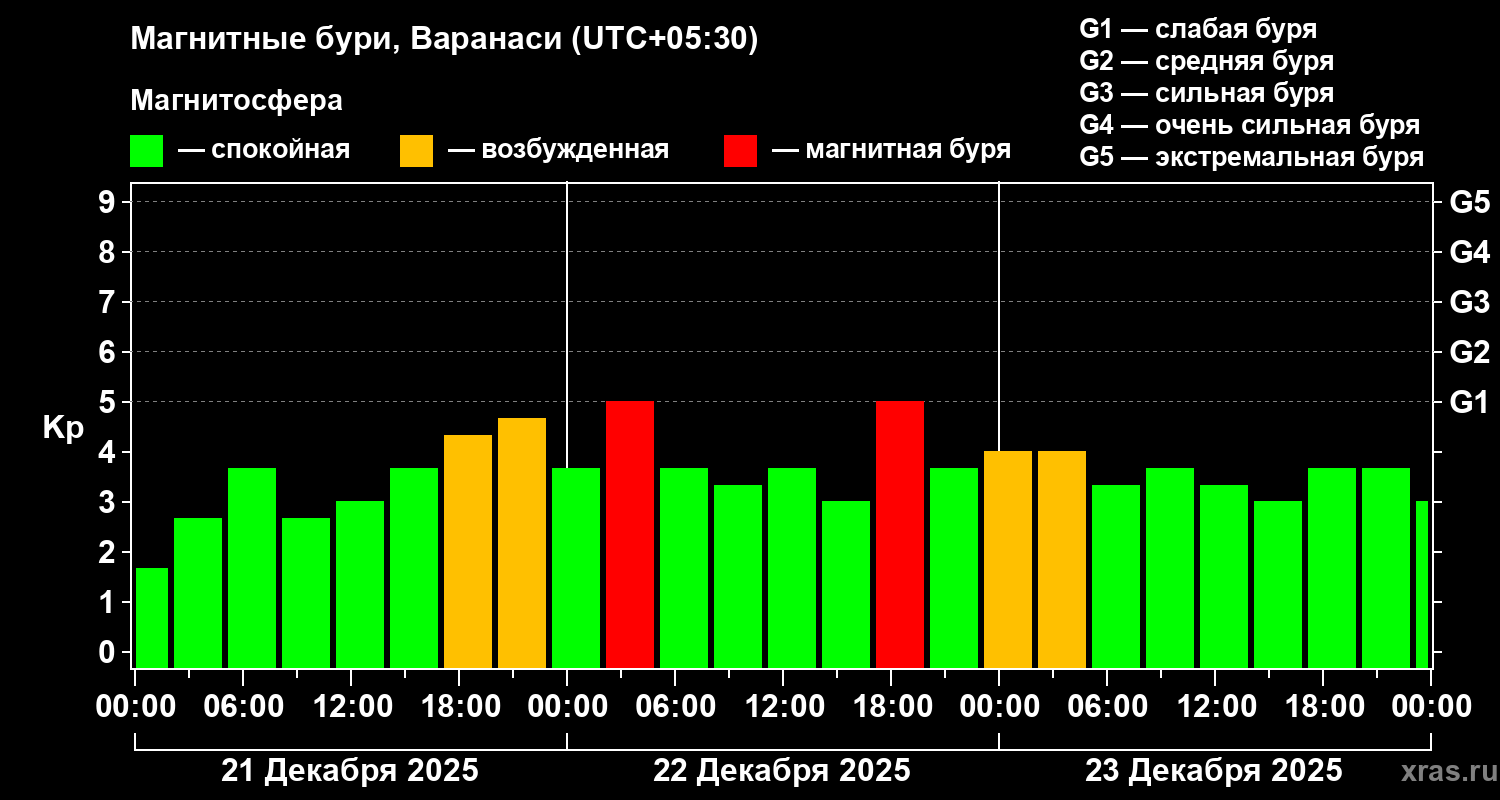Click the green bar at 06:00 on 21 December

[252, 568]
